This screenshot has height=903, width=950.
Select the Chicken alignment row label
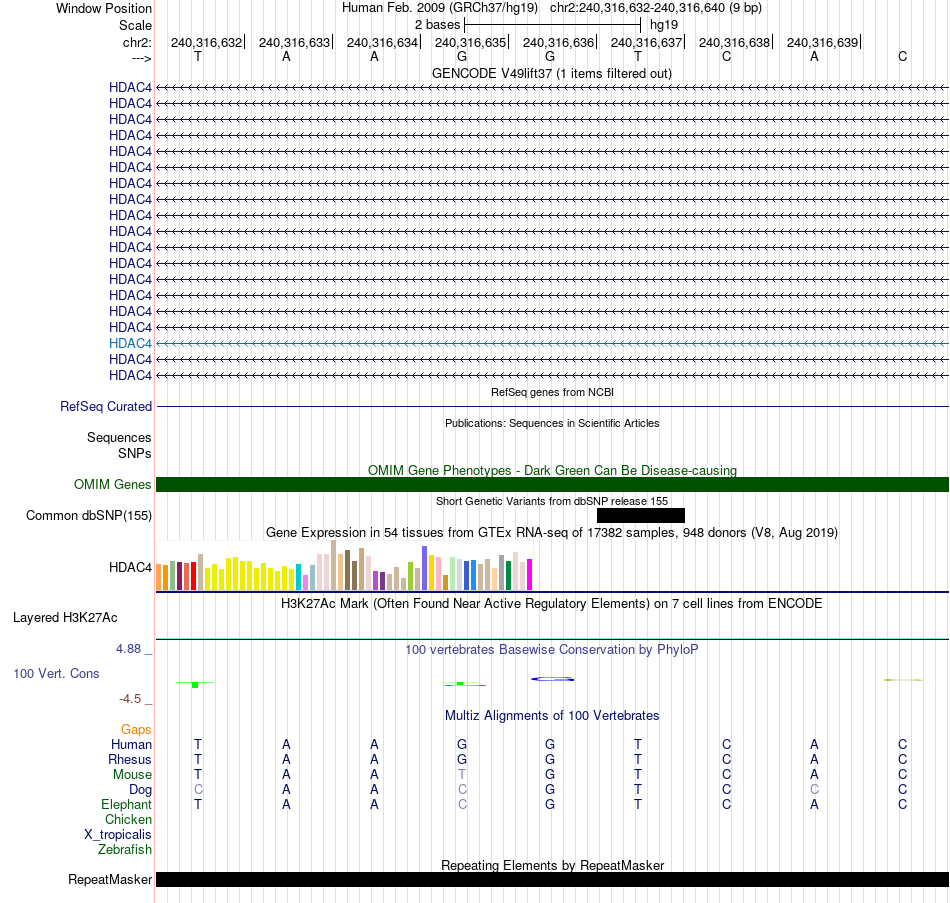128,819
